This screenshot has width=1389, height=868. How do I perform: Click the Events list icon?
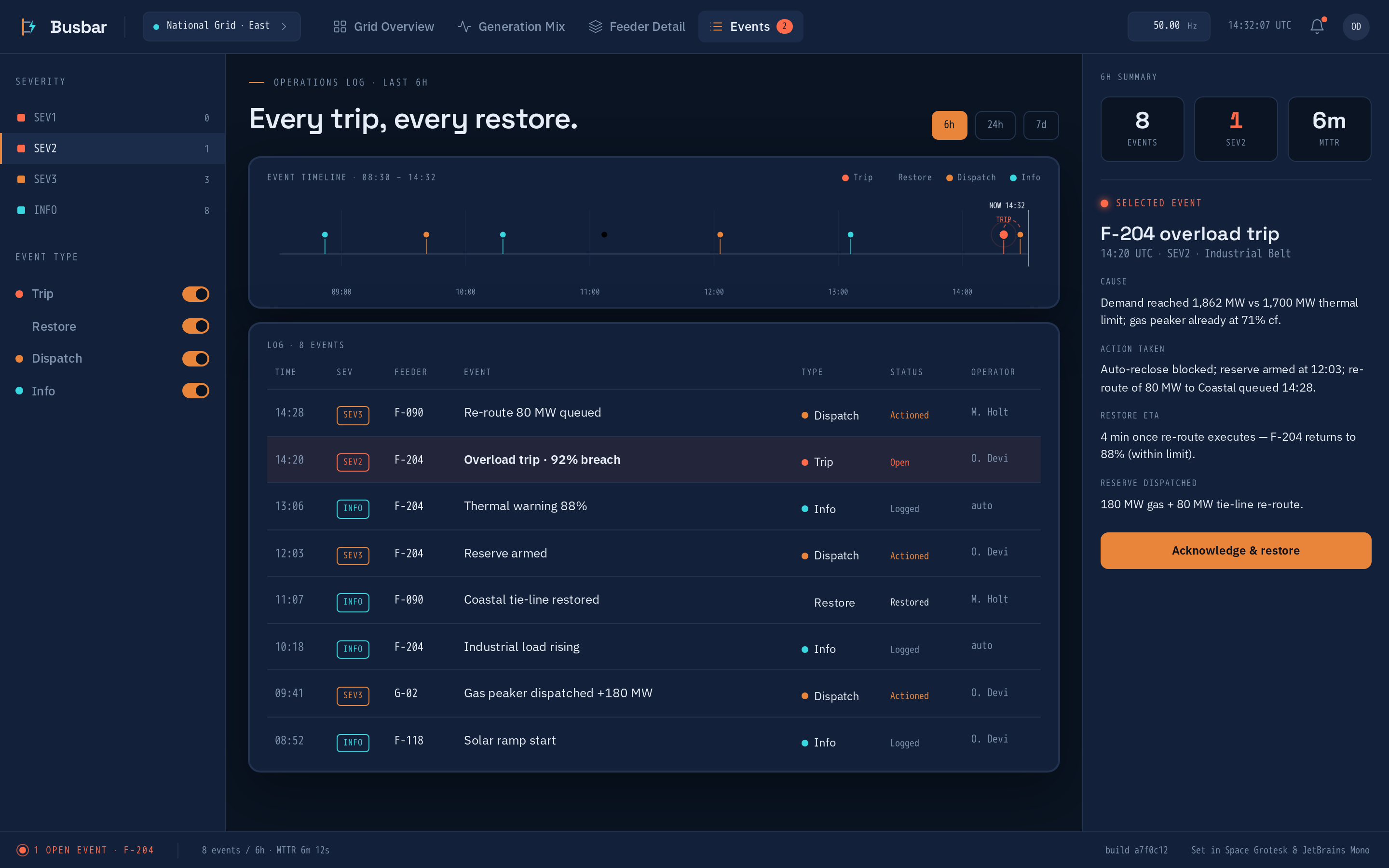[x=716, y=27]
